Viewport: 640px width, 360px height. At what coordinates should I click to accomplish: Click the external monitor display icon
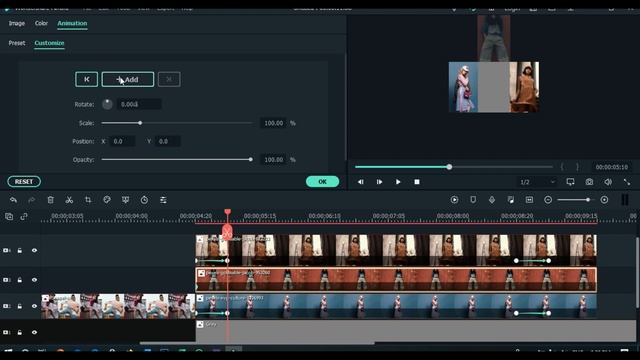pyautogui.click(x=571, y=182)
